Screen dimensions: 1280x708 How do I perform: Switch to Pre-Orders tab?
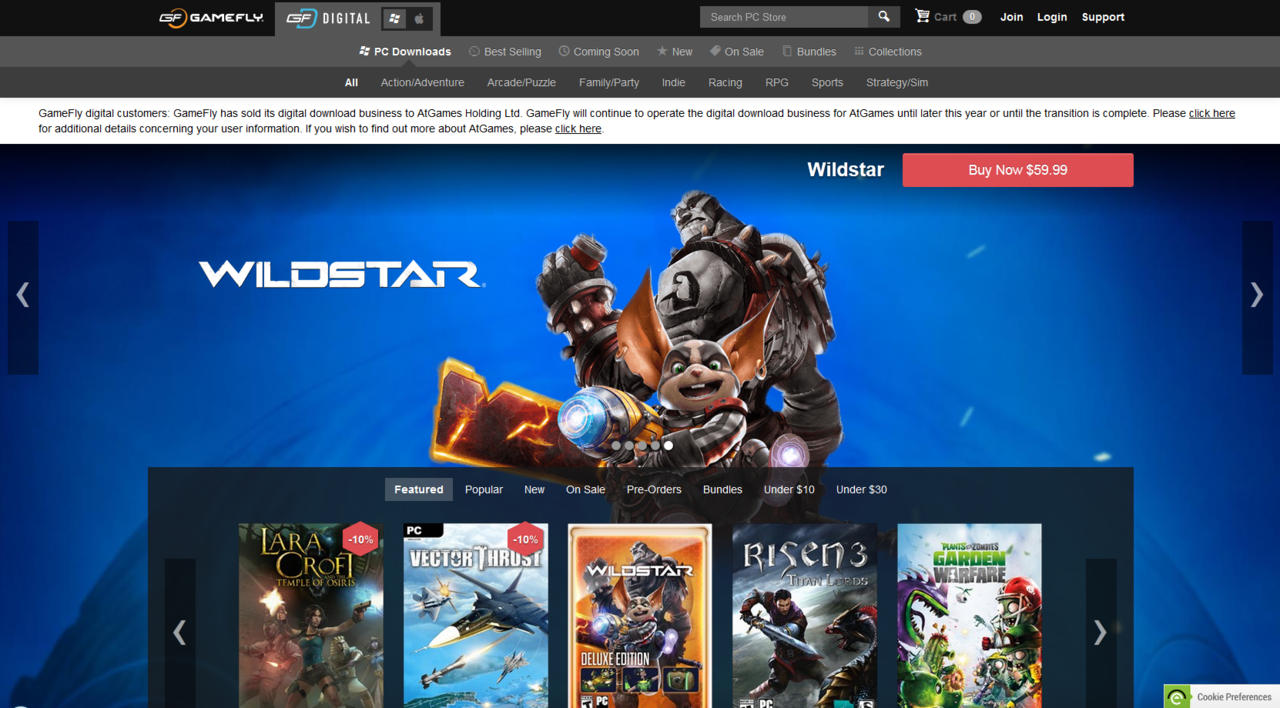coord(654,489)
